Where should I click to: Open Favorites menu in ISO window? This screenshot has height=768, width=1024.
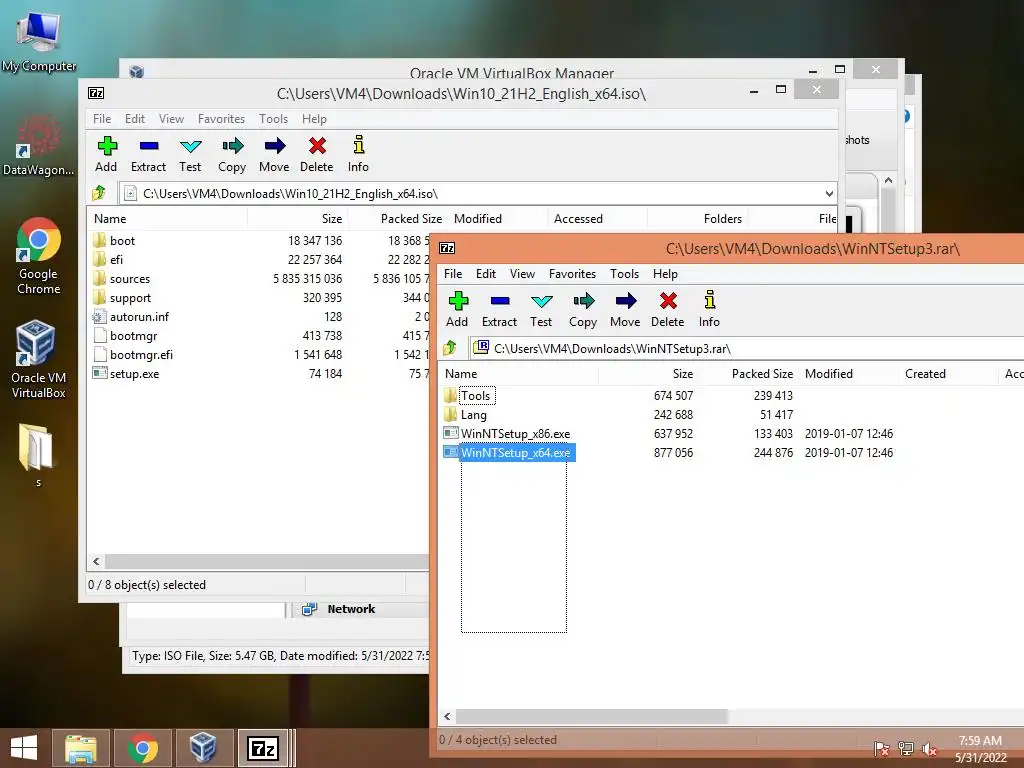221,119
